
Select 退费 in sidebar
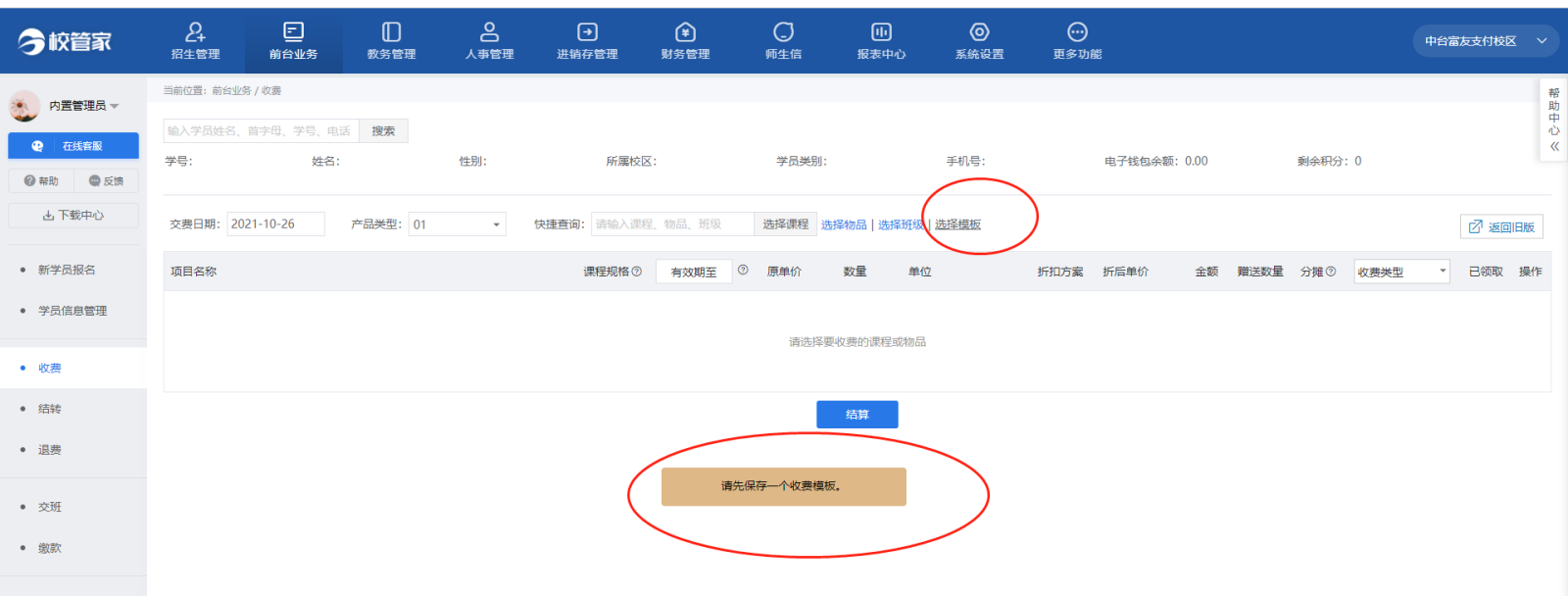(50, 450)
